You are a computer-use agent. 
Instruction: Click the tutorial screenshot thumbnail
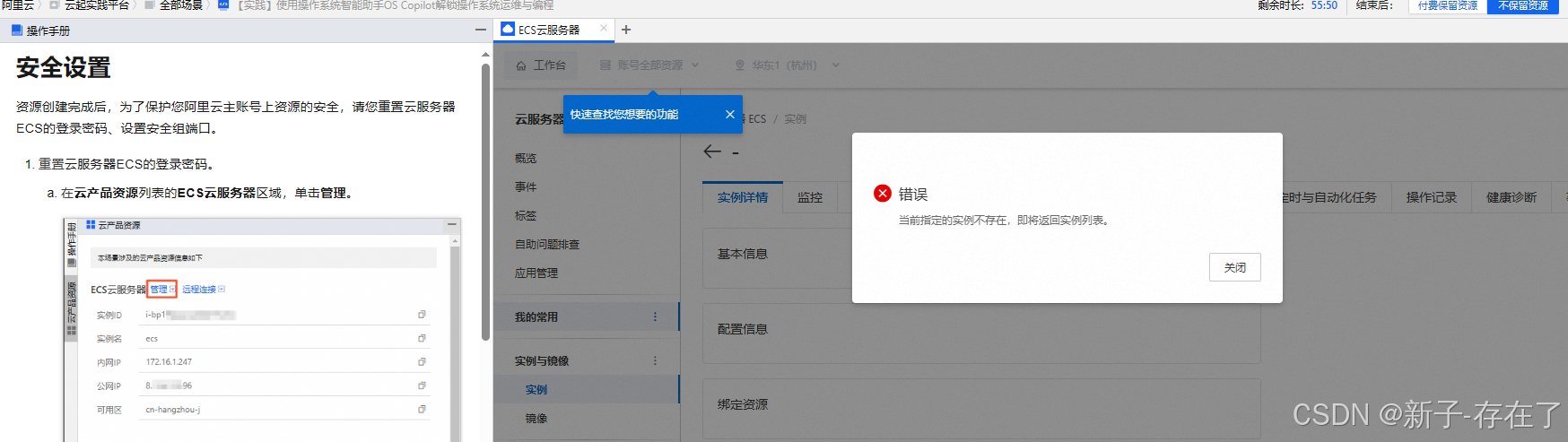(x=262, y=329)
